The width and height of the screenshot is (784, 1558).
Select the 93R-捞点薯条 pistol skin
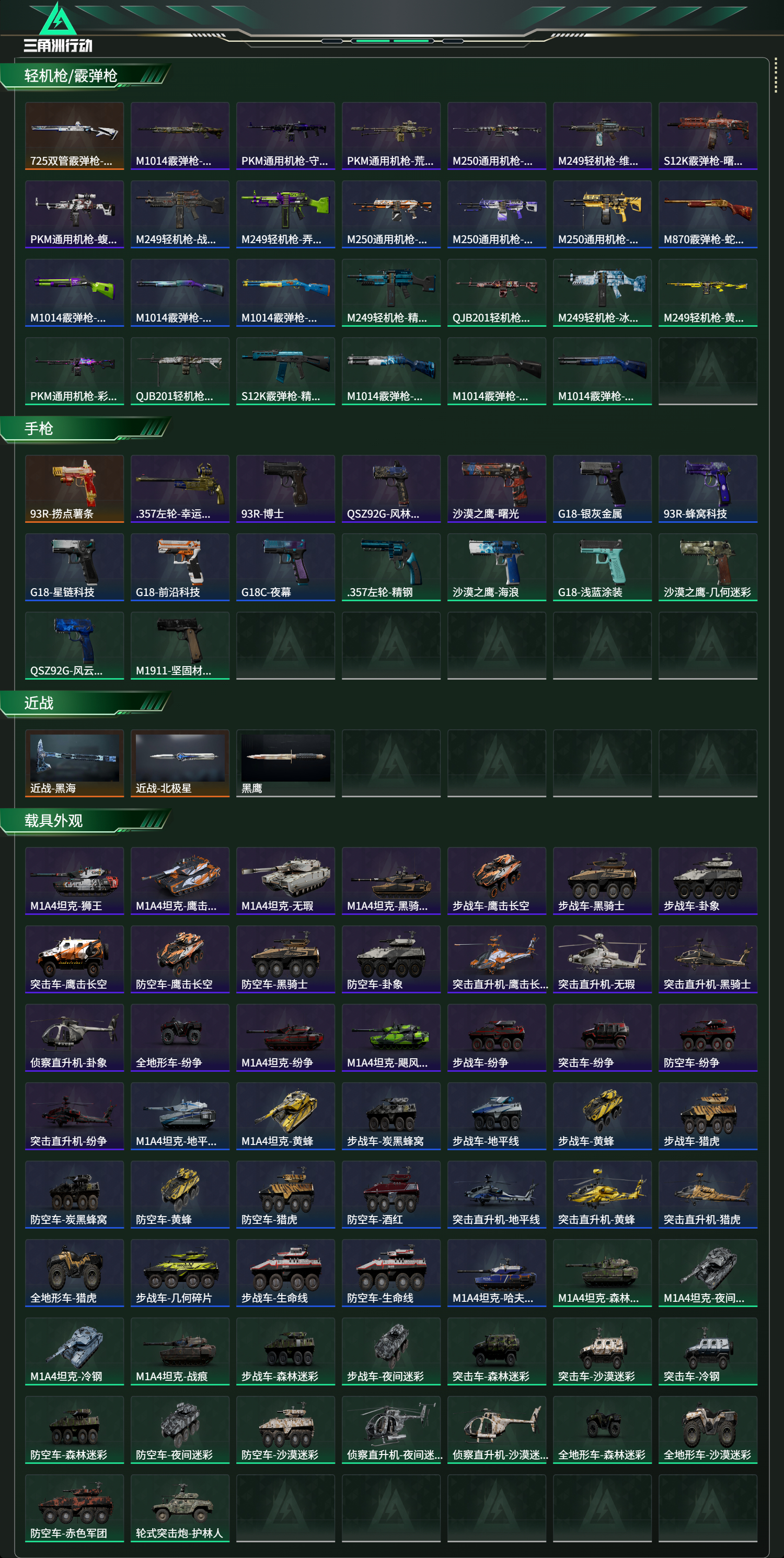[x=74, y=488]
